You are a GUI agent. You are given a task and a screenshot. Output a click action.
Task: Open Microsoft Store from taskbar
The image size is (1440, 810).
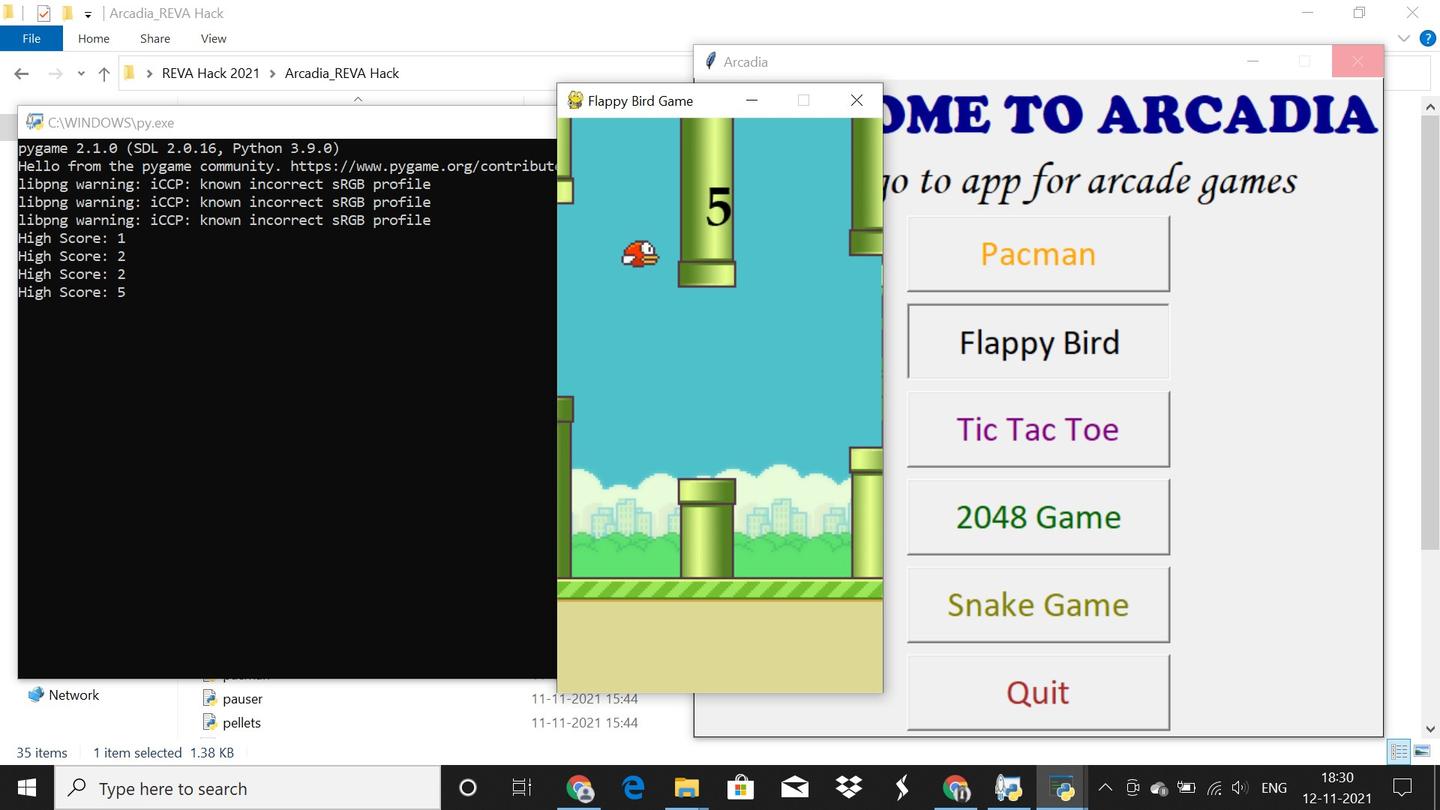(x=740, y=788)
